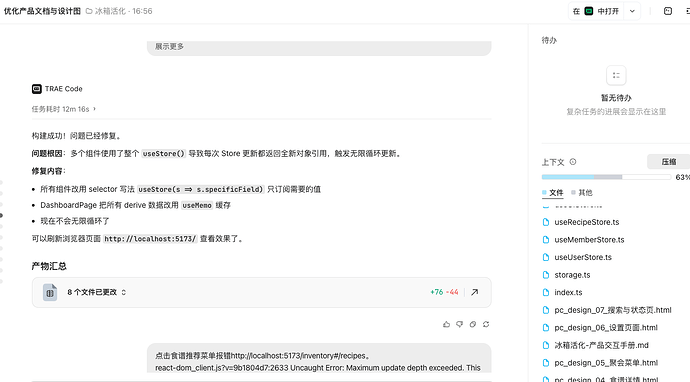The image size is (690, 382).
Task: Click the file icon of 冰箱活化-产品交互手册.md
Action: tap(546, 345)
